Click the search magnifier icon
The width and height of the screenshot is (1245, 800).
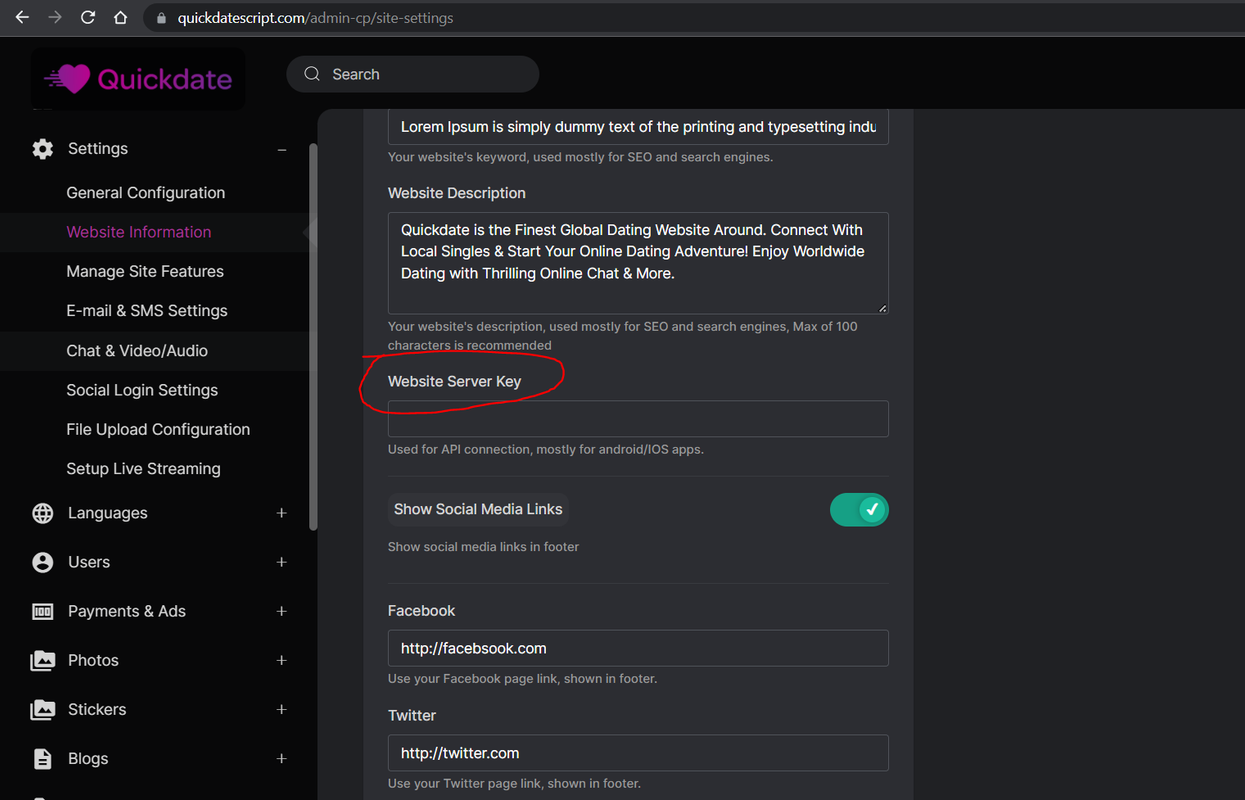click(x=312, y=74)
